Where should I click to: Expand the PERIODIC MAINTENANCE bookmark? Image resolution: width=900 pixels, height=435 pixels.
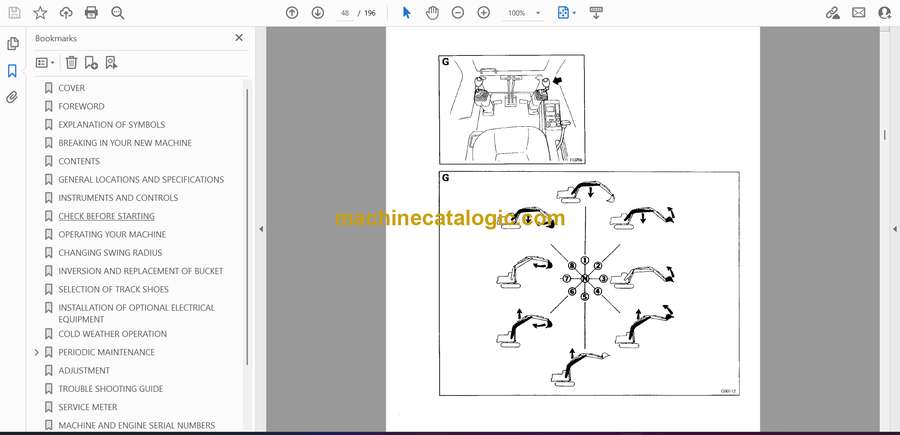point(37,352)
